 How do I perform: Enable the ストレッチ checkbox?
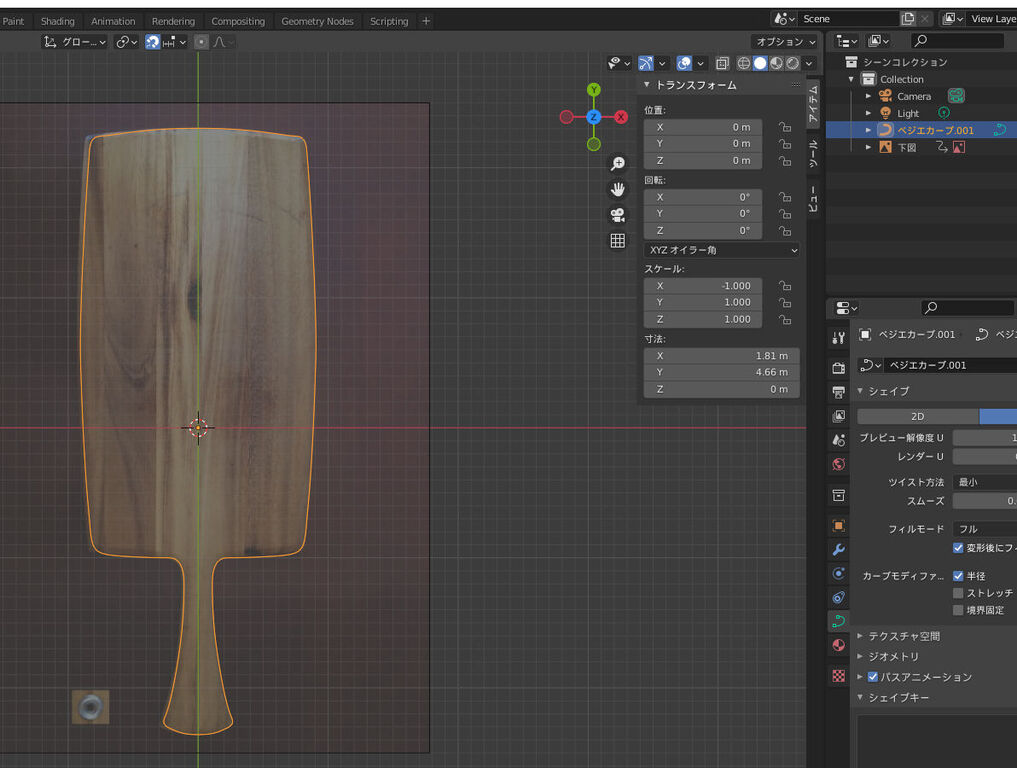point(958,593)
